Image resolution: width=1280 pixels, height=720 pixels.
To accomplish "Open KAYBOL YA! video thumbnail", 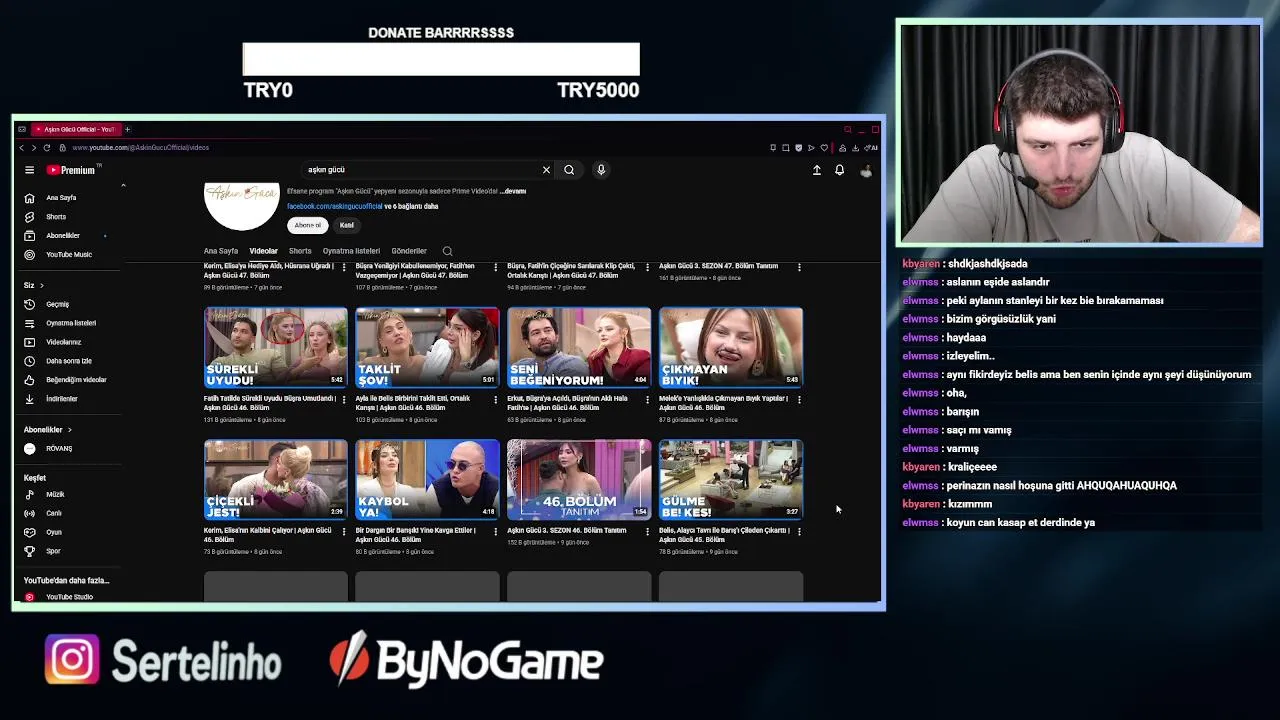I will 427,479.
